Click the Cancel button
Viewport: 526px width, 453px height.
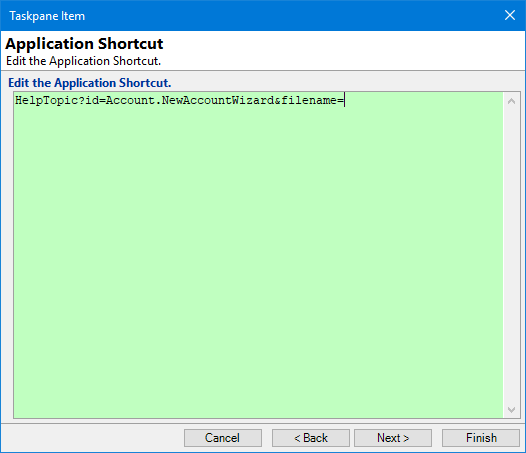223,438
